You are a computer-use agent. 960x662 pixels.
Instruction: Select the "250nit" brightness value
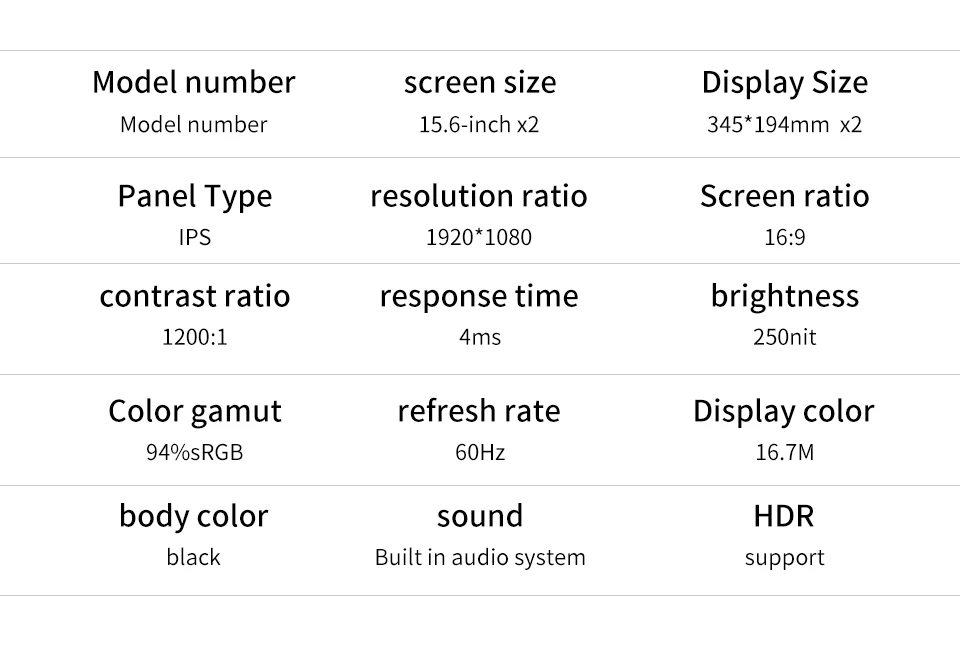[x=784, y=338]
